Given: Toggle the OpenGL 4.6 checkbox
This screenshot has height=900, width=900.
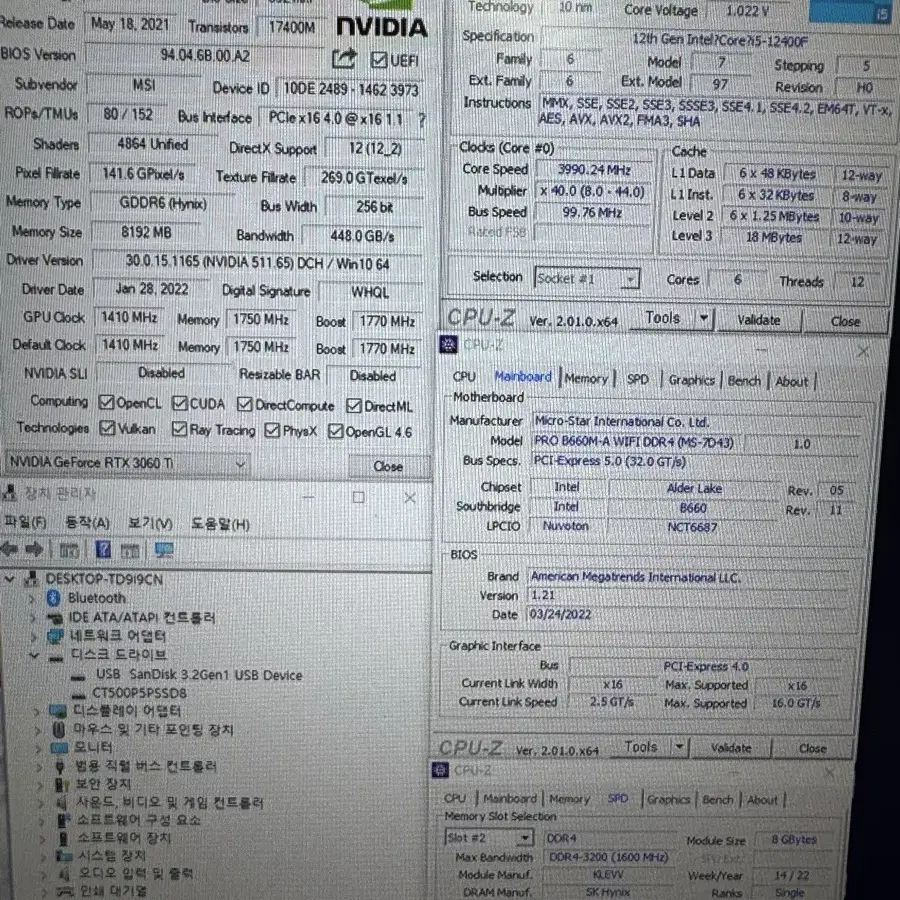Looking at the screenshot, I should pos(335,431).
